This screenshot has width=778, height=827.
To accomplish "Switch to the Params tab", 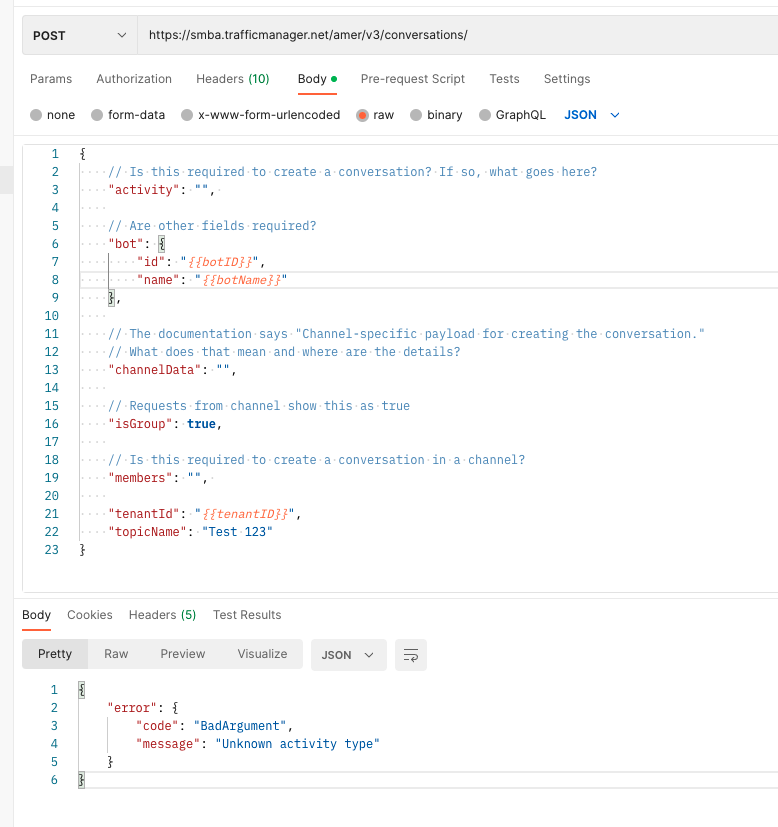I will (51, 79).
